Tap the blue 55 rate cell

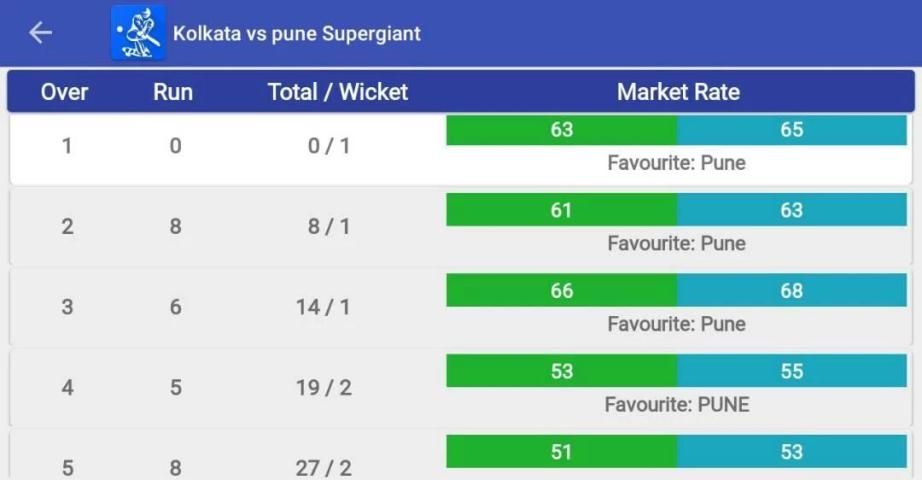point(791,371)
